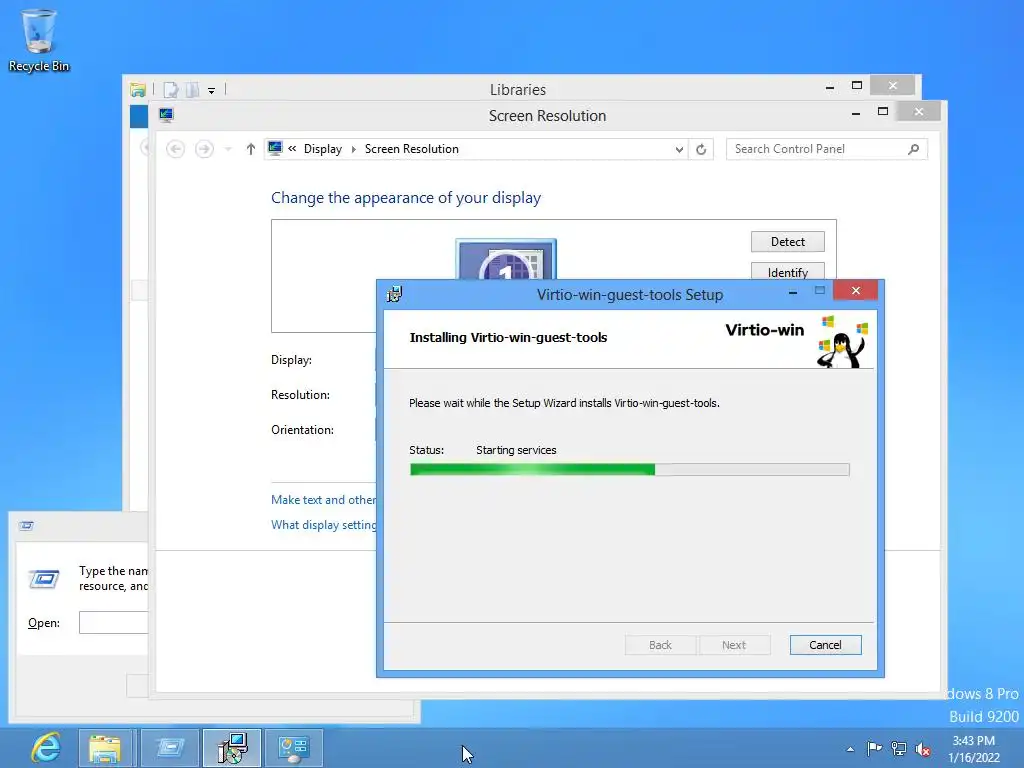Click the Display breadcrumb in address bar

point(323,149)
